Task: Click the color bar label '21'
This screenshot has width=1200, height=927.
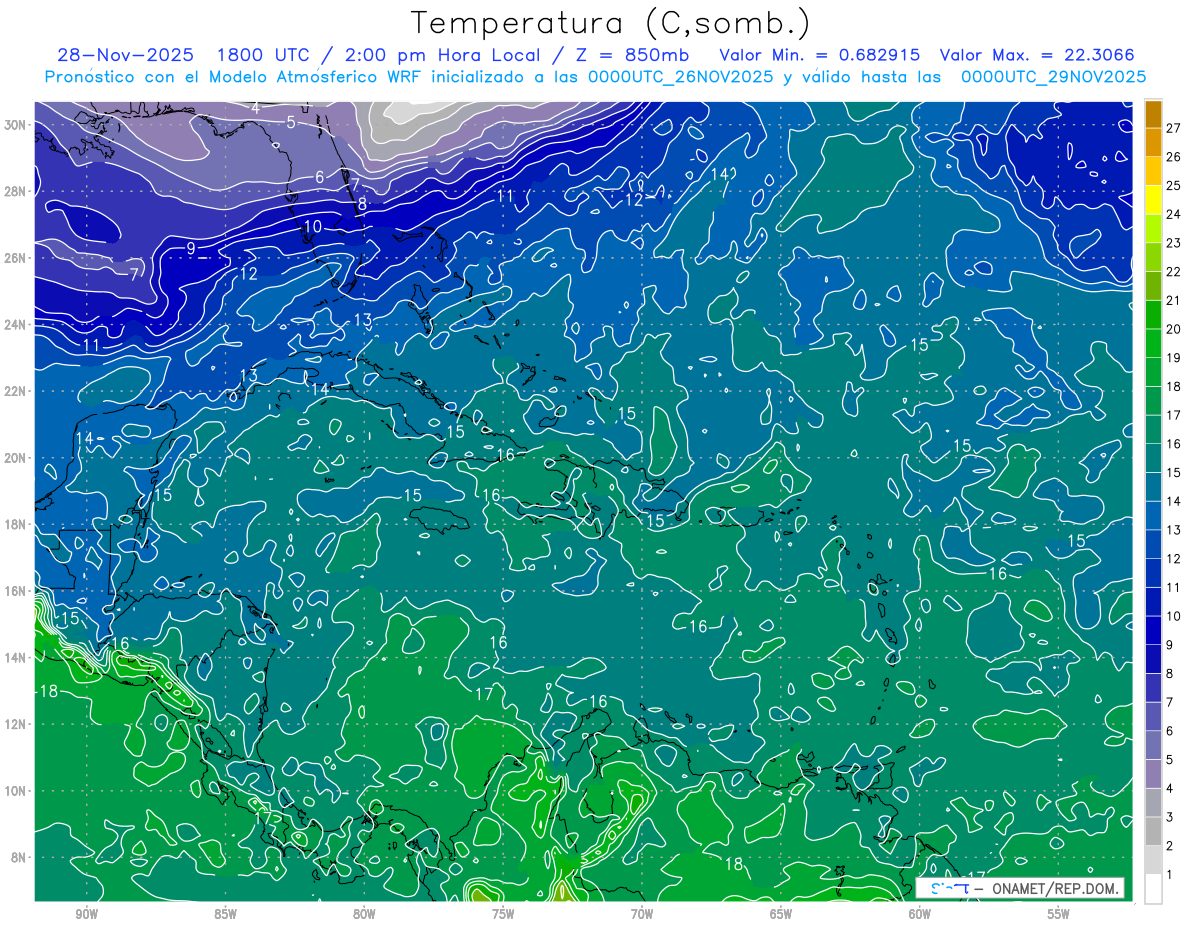Action: coord(1174,300)
